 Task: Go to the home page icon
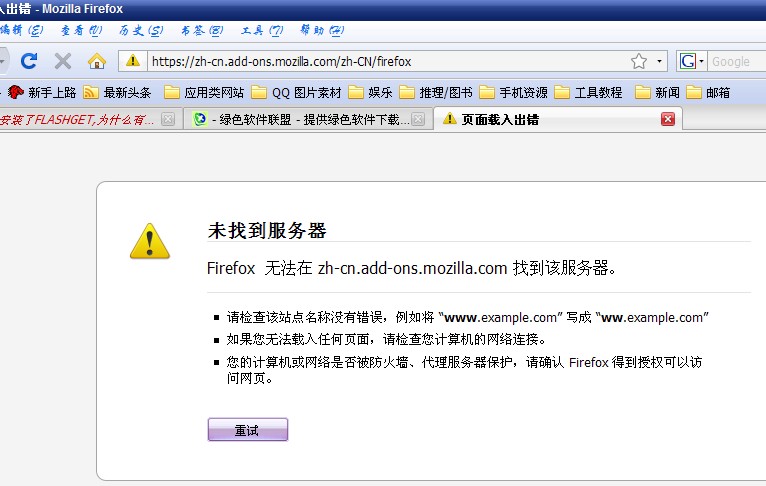coord(97,61)
